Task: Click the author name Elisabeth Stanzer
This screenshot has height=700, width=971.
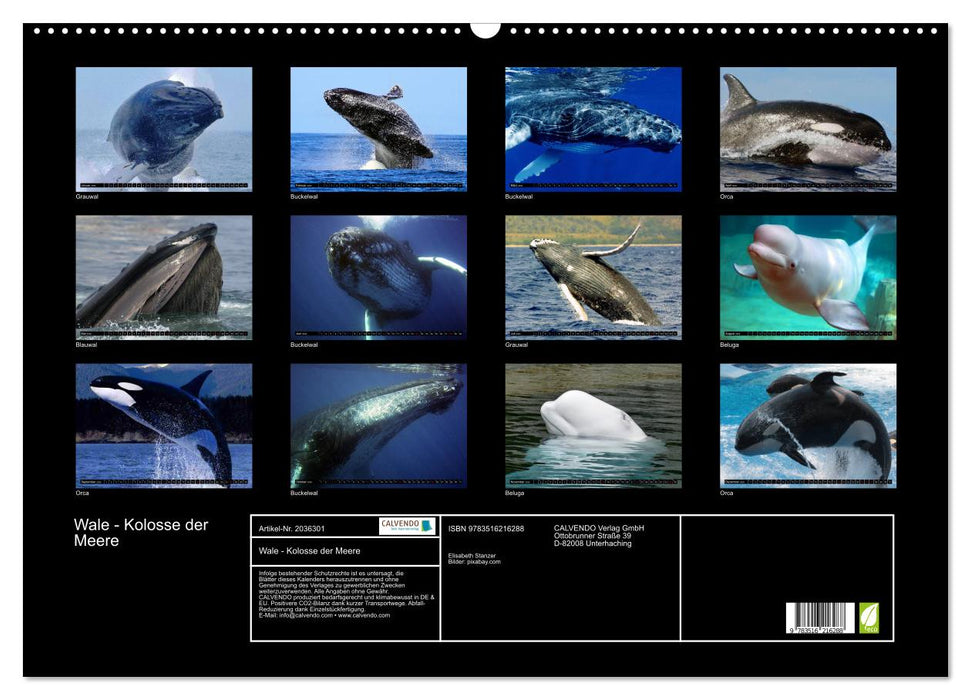Action: point(472,555)
